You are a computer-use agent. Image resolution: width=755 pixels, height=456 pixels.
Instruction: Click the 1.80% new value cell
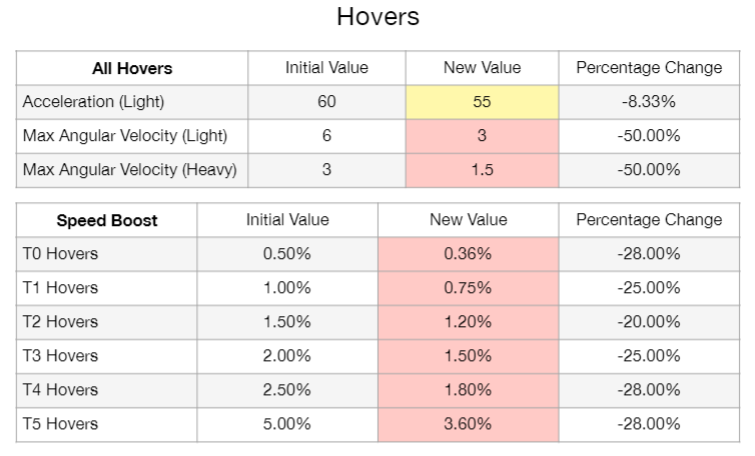tap(468, 390)
